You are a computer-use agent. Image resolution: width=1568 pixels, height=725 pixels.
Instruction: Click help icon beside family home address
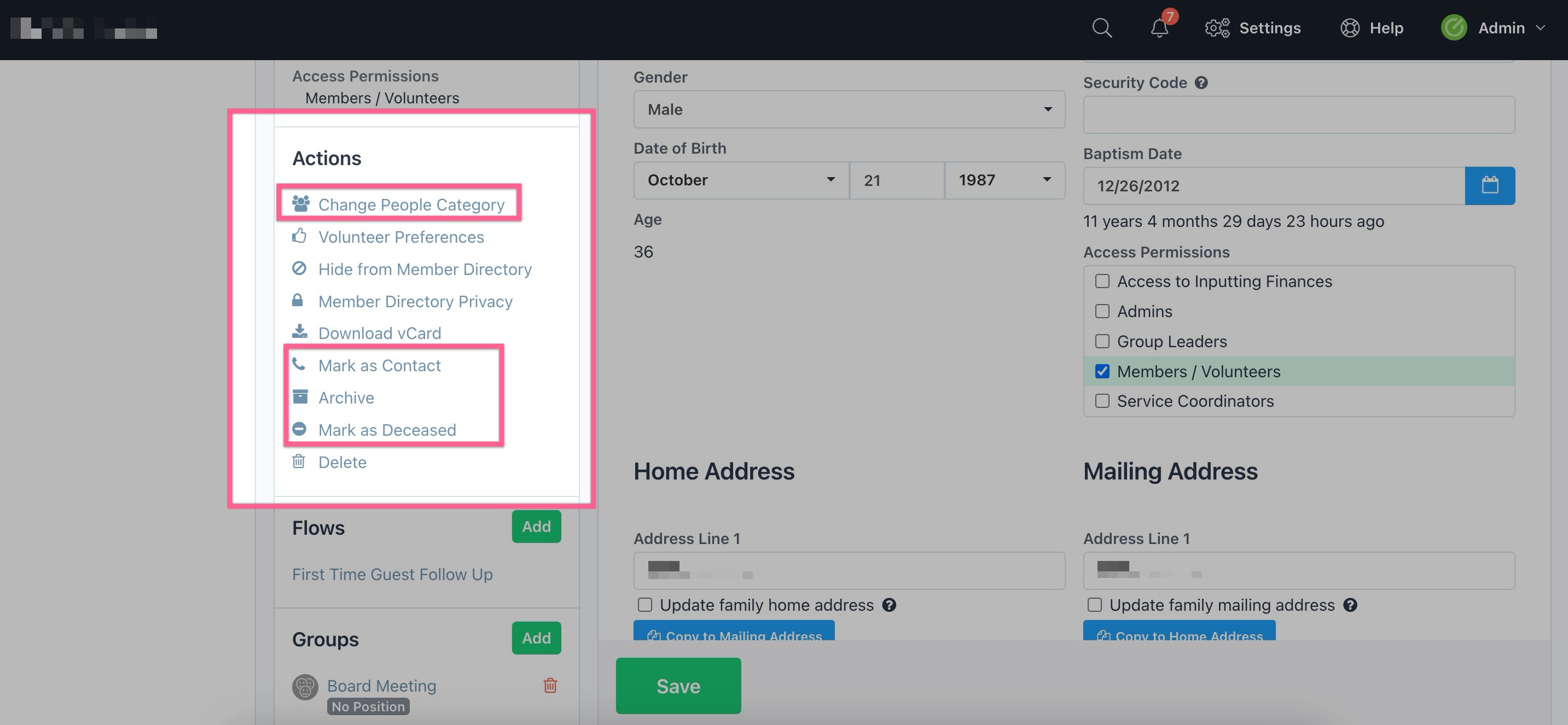click(x=888, y=605)
